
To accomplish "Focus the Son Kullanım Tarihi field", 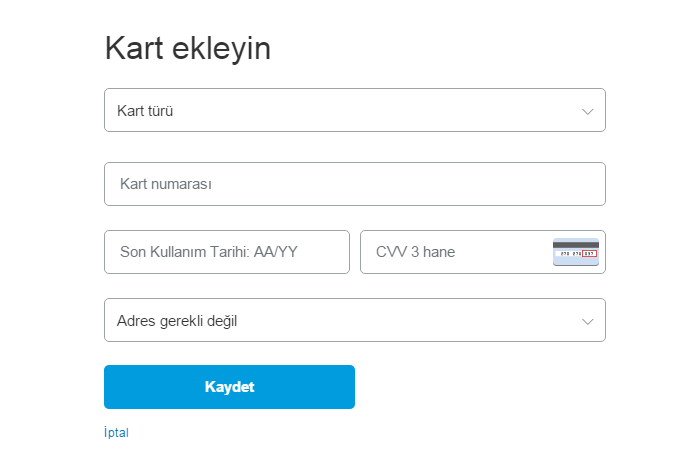I will (x=227, y=252).
